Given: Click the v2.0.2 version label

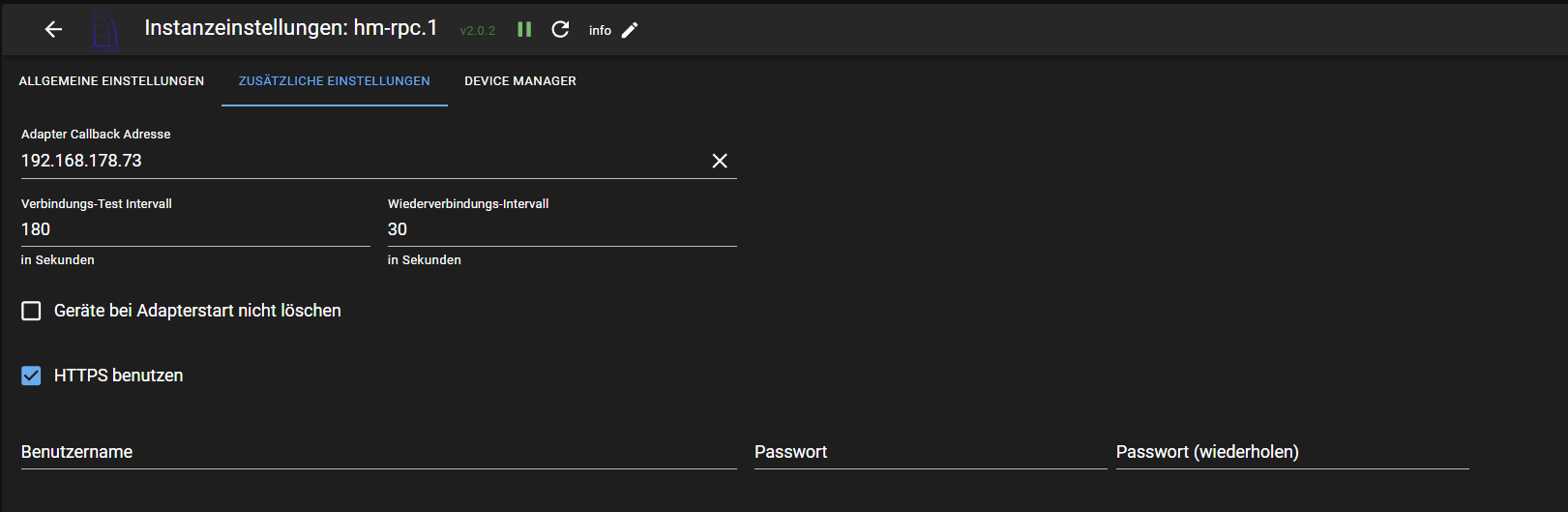Looking at the screenshot, I should [x=477, y=31].
